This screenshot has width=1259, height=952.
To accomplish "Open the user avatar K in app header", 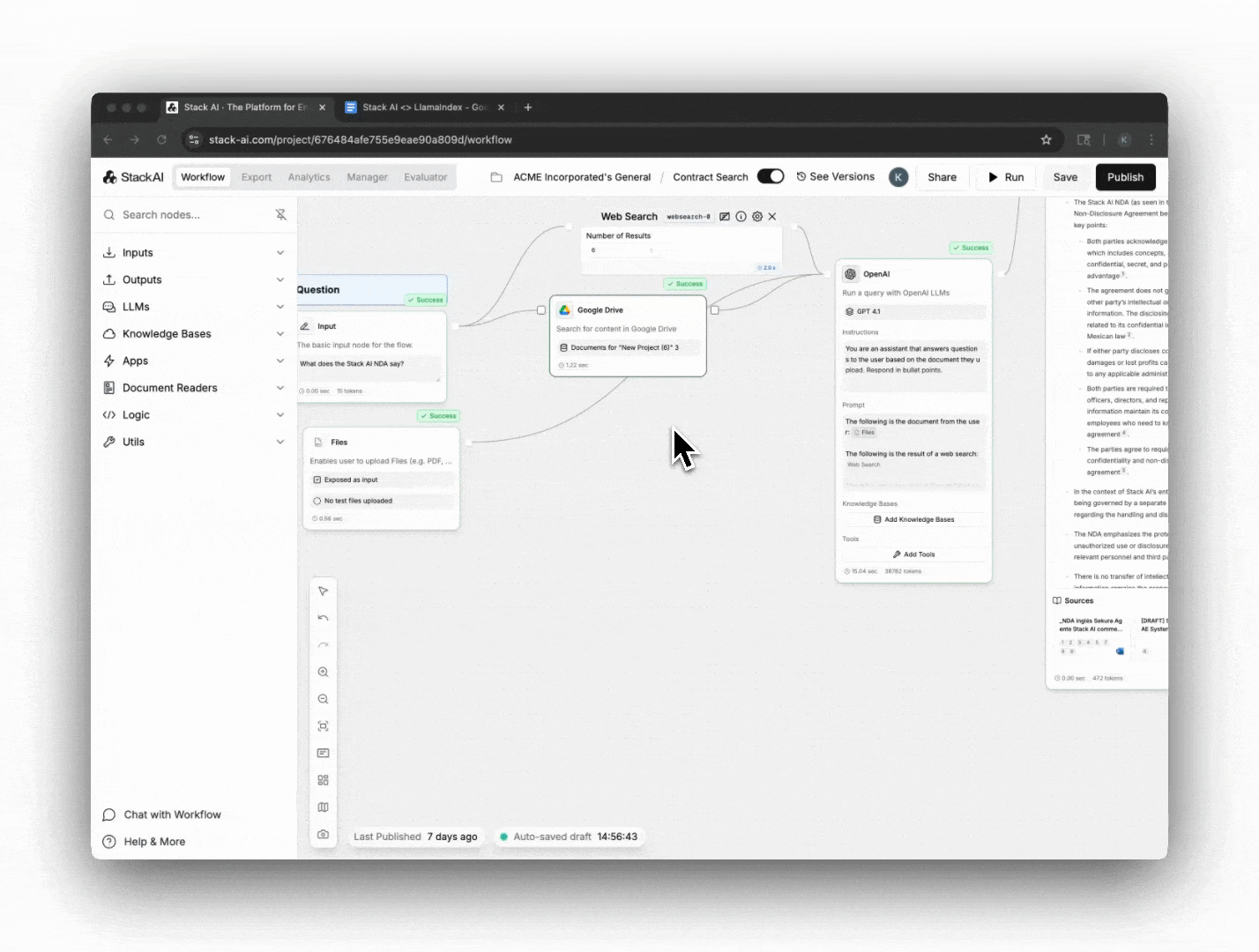I will tap(898, 177).
